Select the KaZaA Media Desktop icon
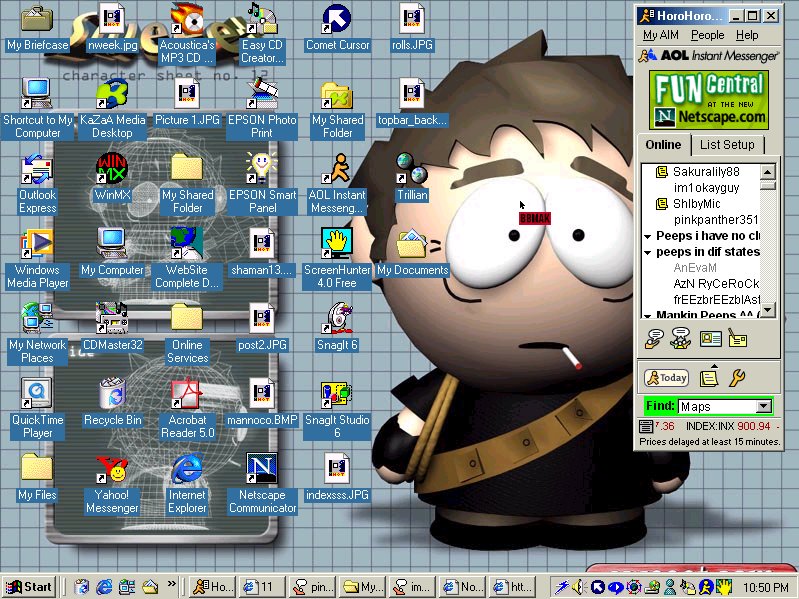 [112, 110]
